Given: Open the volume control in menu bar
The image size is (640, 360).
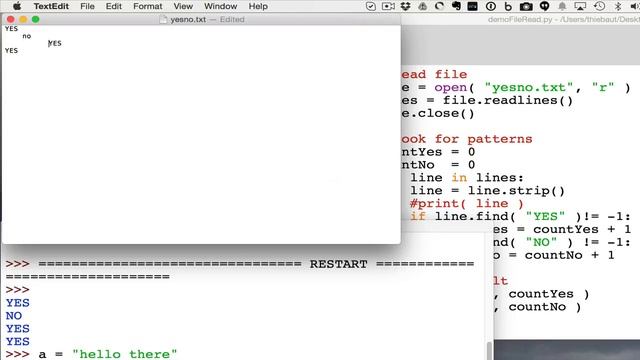Looking at the screenshot, I should point(634,6).
